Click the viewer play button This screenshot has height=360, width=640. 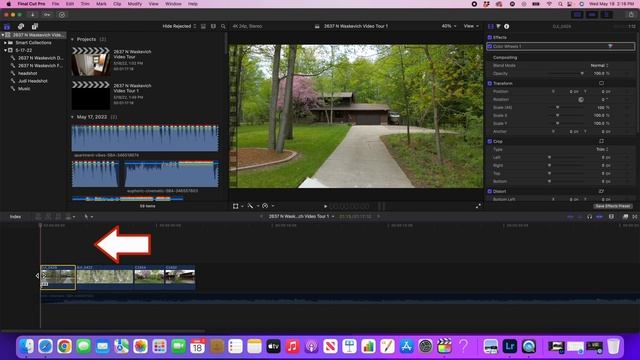coord(325,206)
